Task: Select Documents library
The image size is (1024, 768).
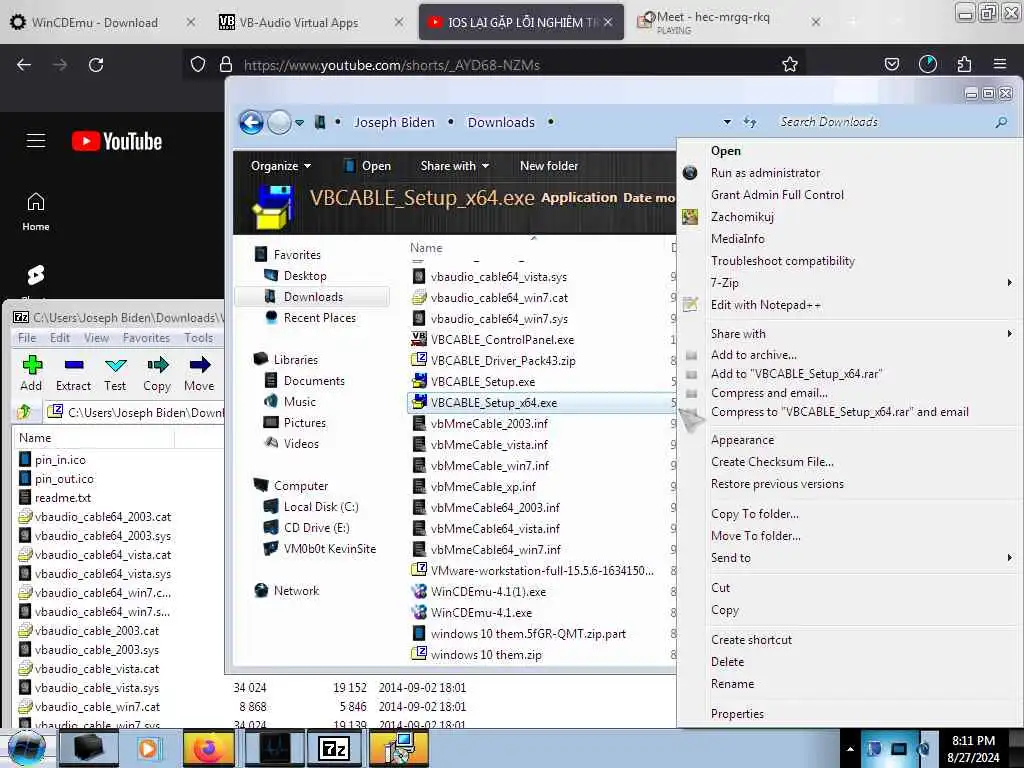Action: [x=313, y=381]
